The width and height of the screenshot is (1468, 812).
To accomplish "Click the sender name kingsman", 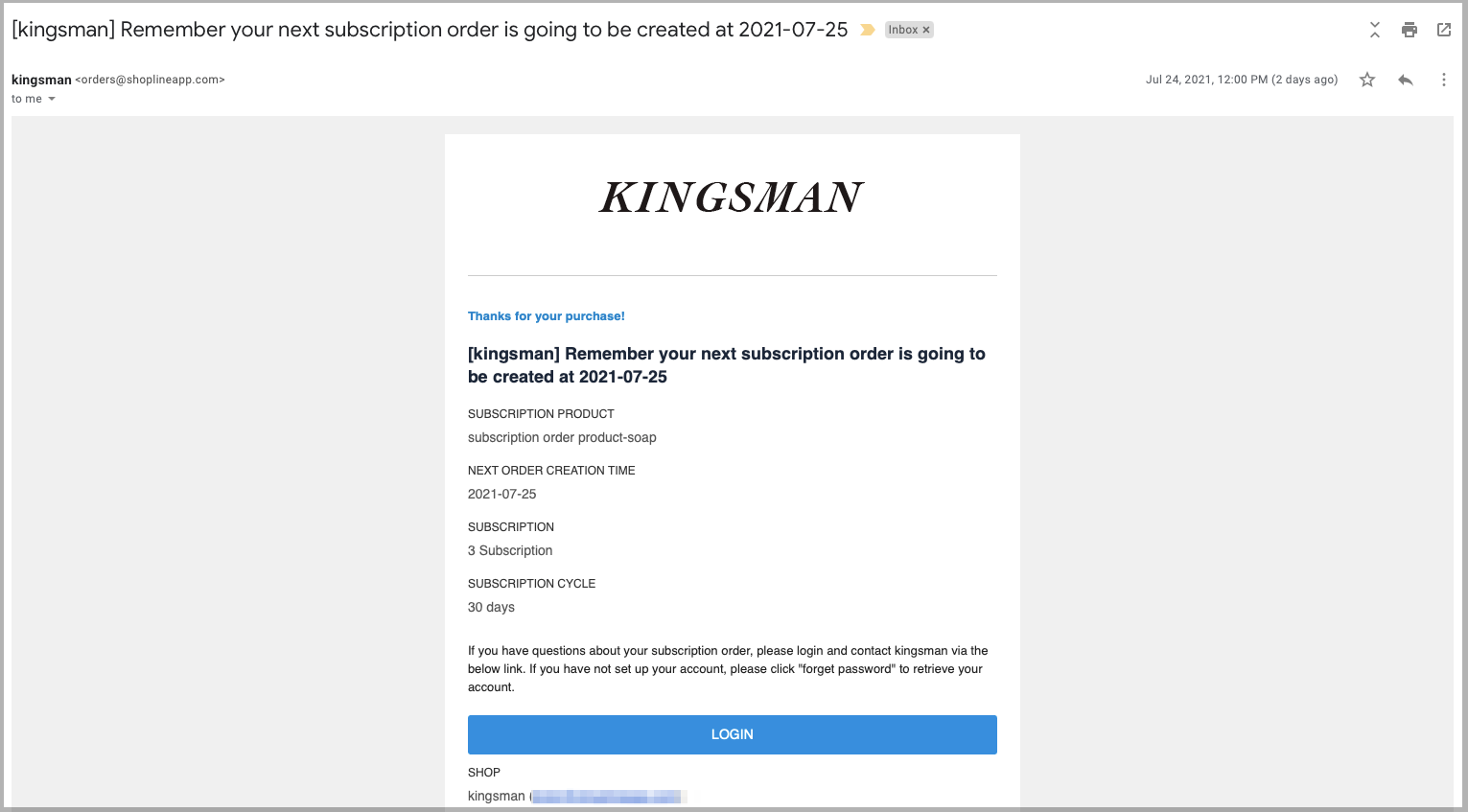I will tap(41, 80).
